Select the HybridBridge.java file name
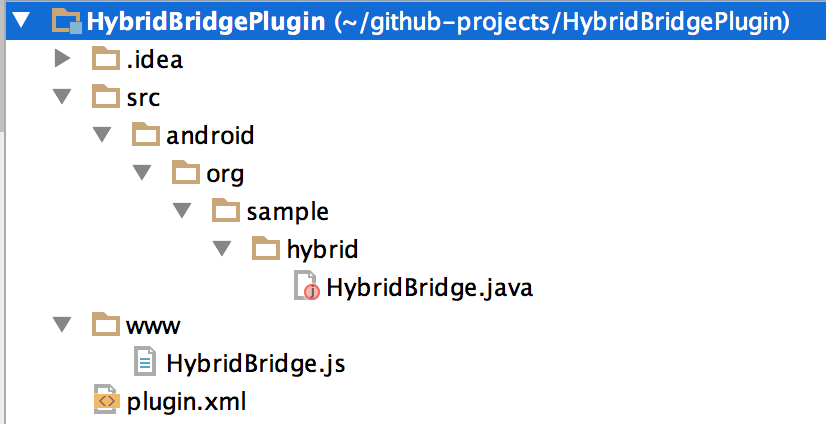 (x=429, y=288)
